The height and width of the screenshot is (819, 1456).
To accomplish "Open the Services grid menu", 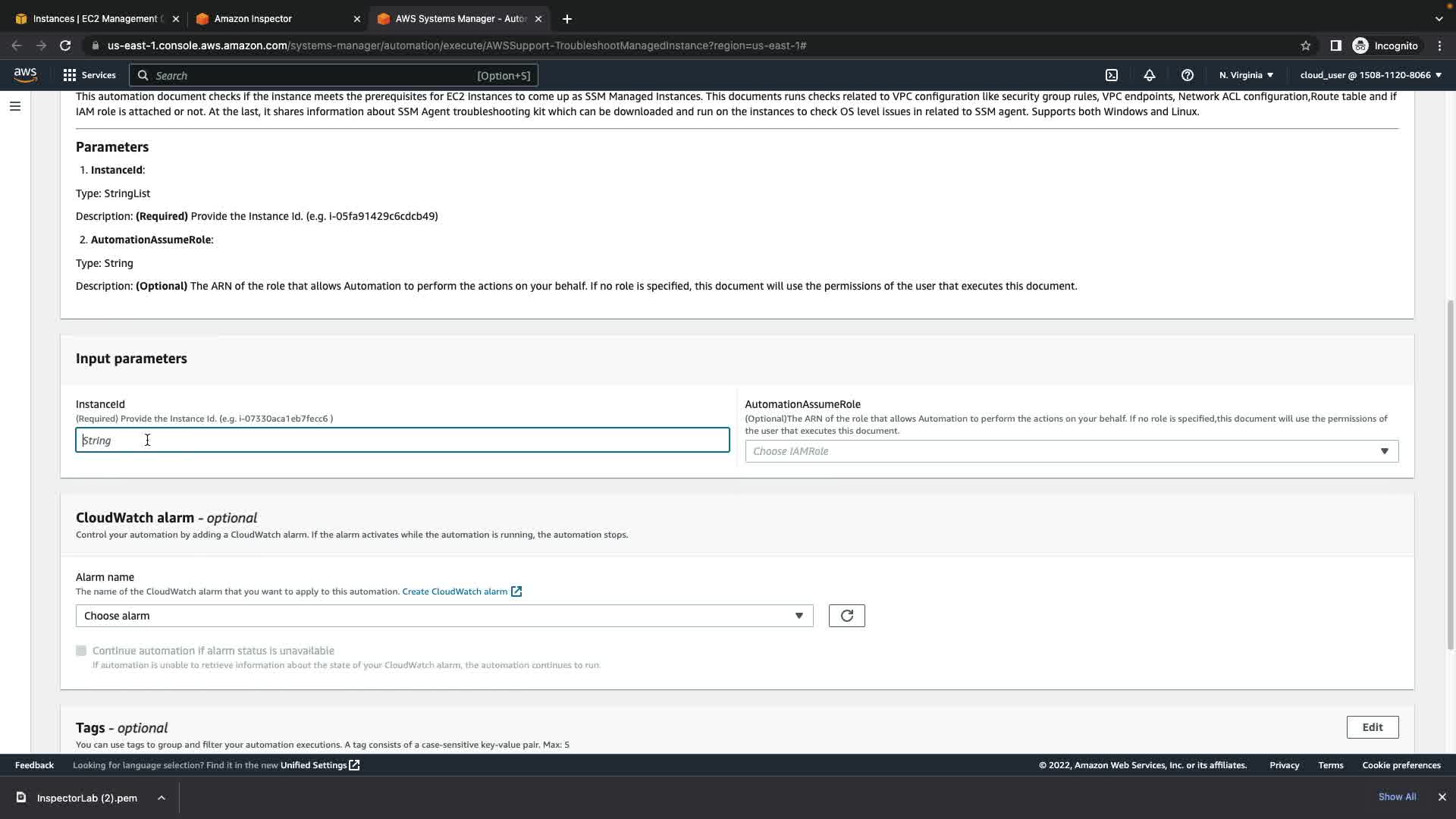I will click(x=89, y=75).
